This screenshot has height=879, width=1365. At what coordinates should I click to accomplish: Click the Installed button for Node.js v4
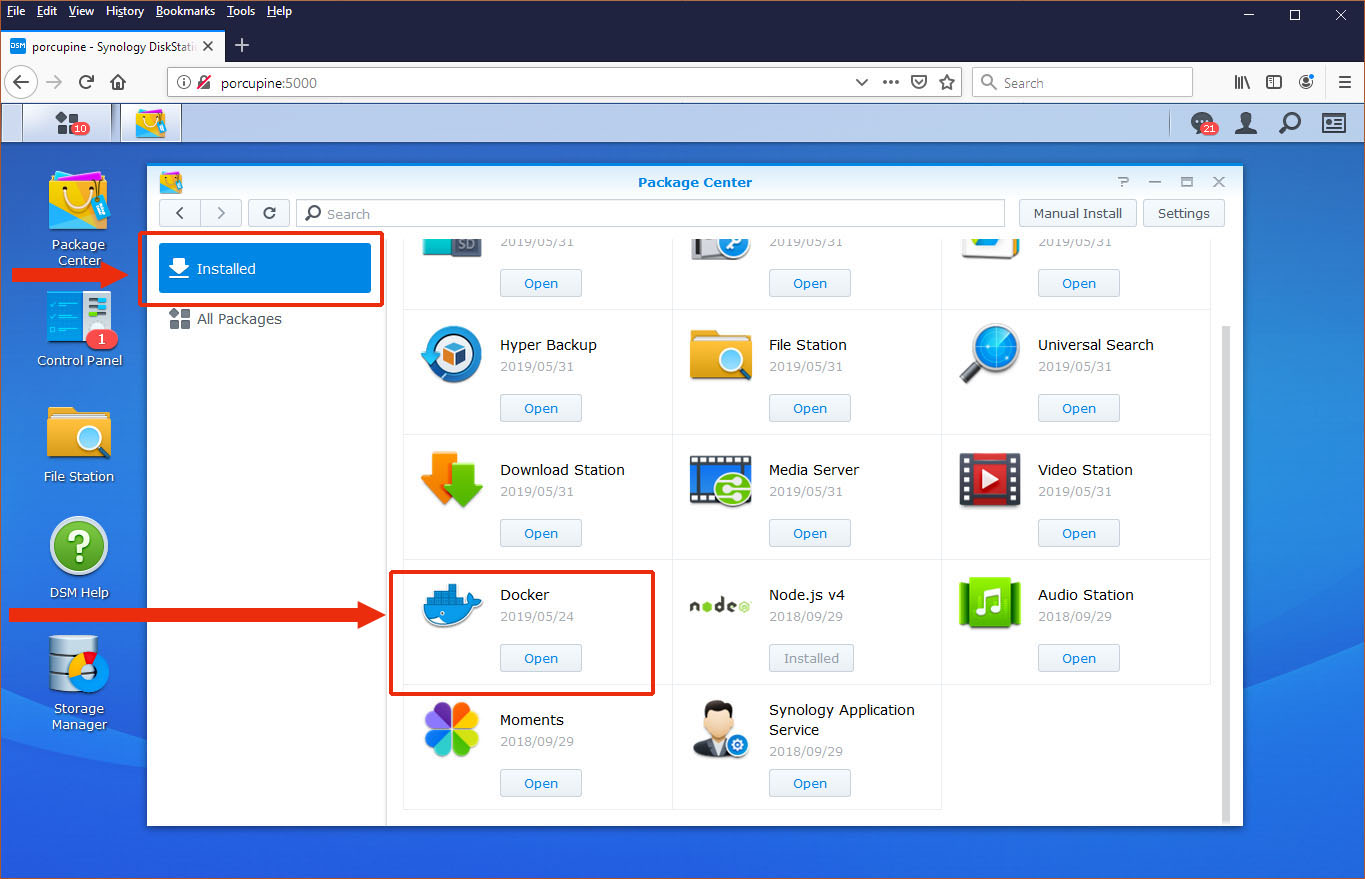pyautogui.click(x=811, y=658)
